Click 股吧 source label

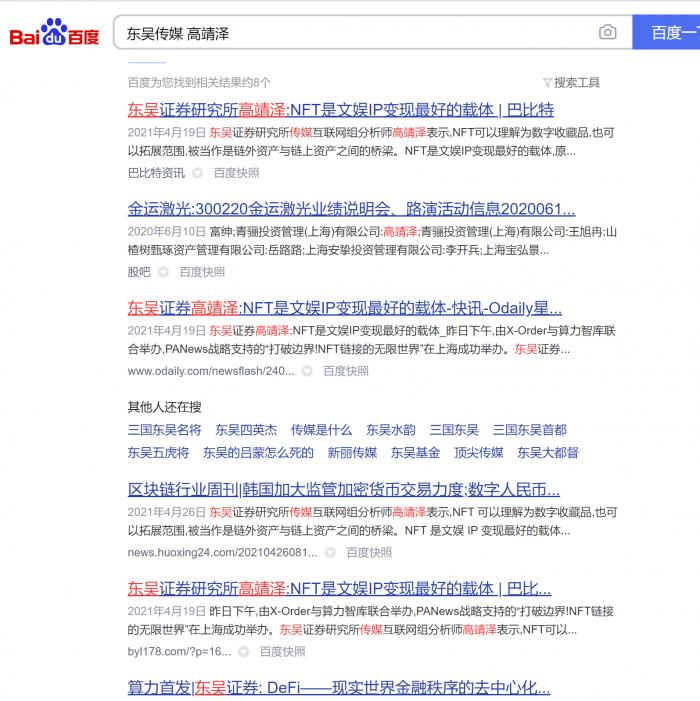[x=139, y=272]
